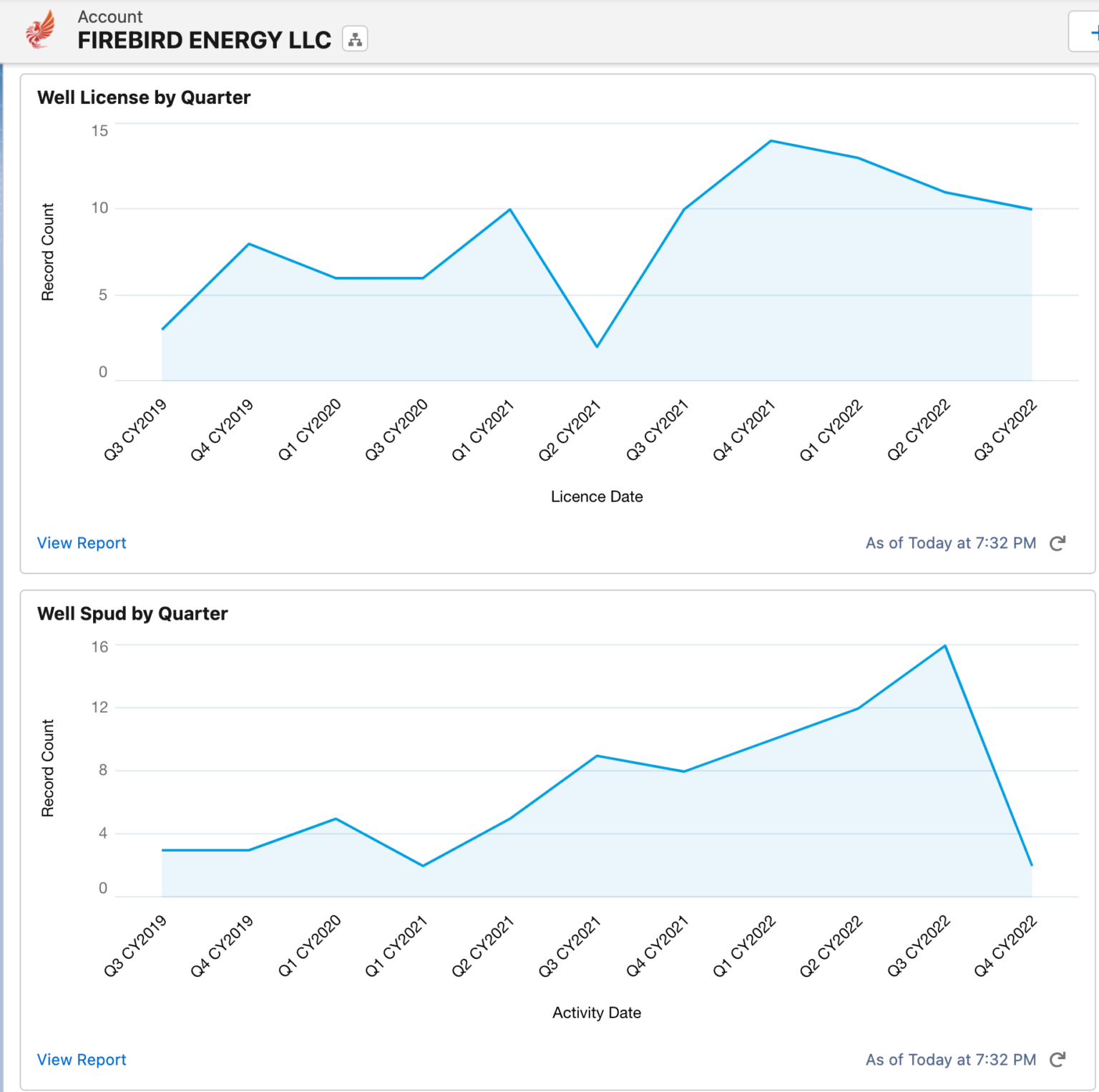The width and height of the screenshot is (1099, 1092).
Task: Click the plus button in the top right
Action: 1093,32
